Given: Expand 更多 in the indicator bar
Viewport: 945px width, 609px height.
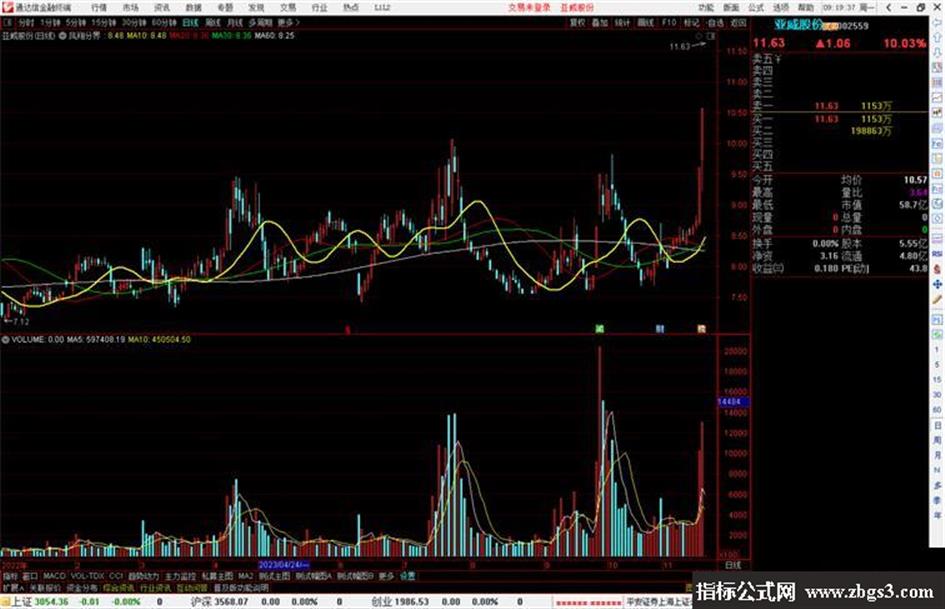Looking at the screenshot, I should click(386, 576).
